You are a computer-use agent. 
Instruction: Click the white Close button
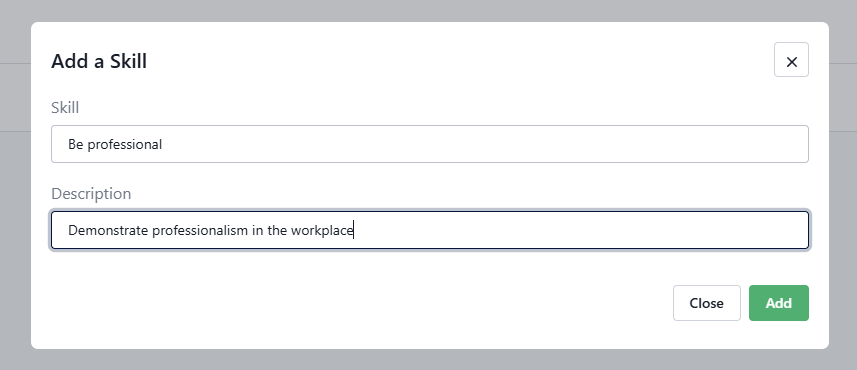point(707,303)
